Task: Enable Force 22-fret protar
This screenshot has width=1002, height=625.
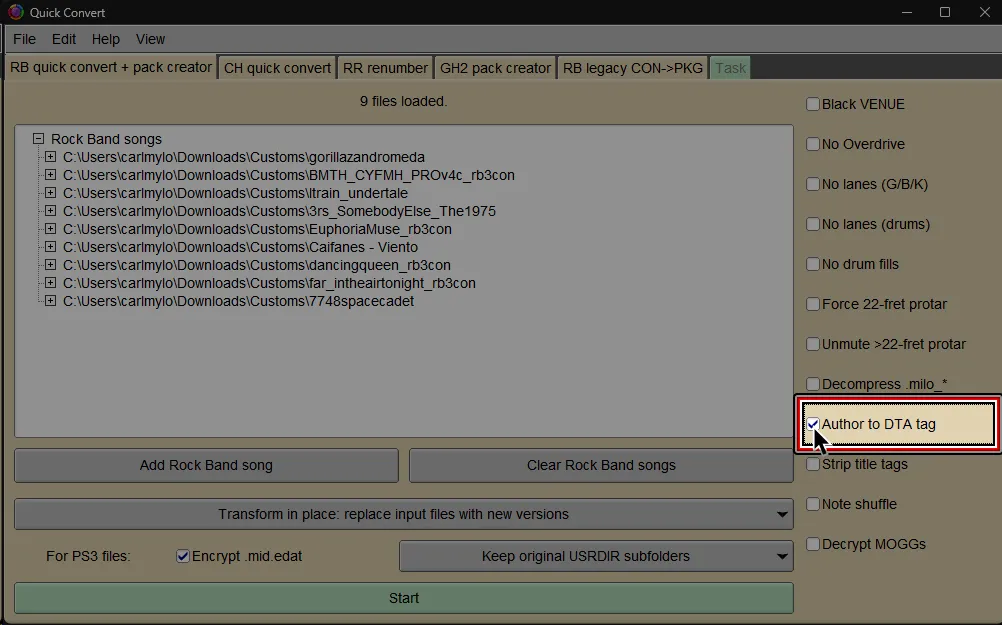Action: click(813, 304)
